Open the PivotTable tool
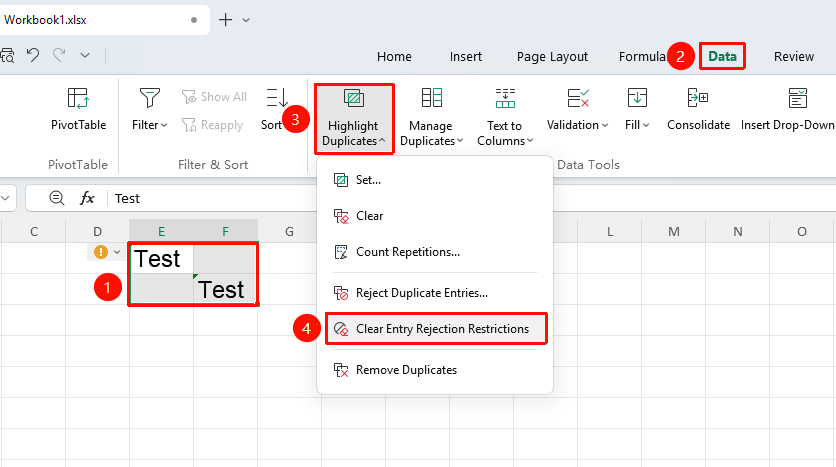The width and height of the screenshot is (836, 467). [78, 109]
